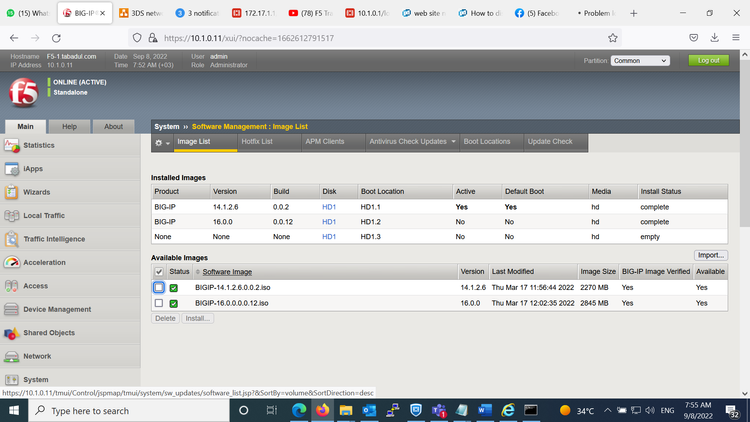
Task: Open Firefox application menu
Action: pos(736,38)
